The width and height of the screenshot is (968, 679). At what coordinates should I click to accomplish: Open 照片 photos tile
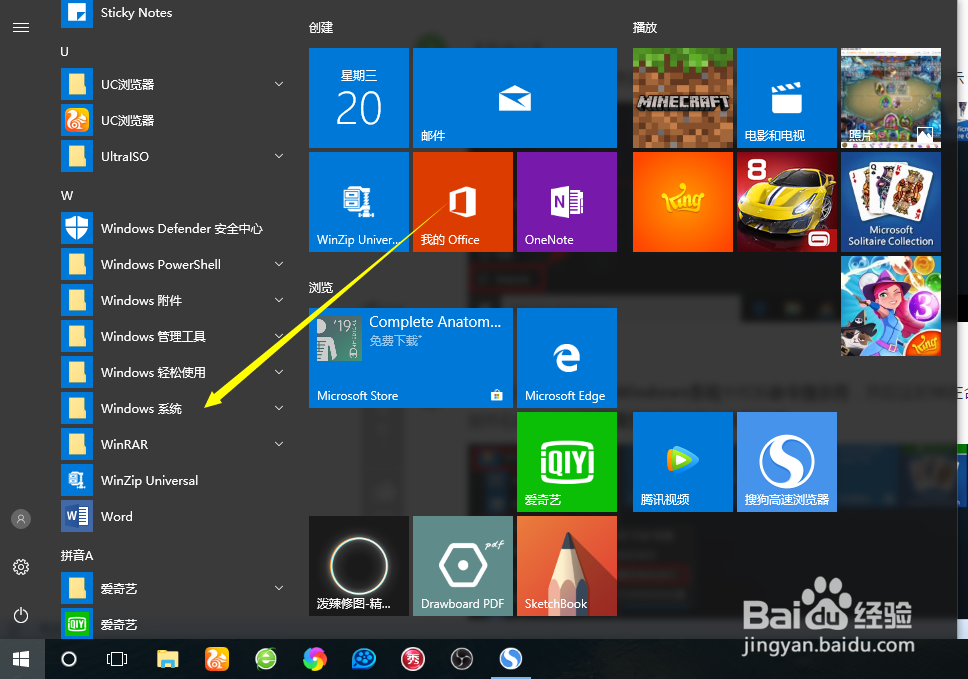tap(891, 98)
